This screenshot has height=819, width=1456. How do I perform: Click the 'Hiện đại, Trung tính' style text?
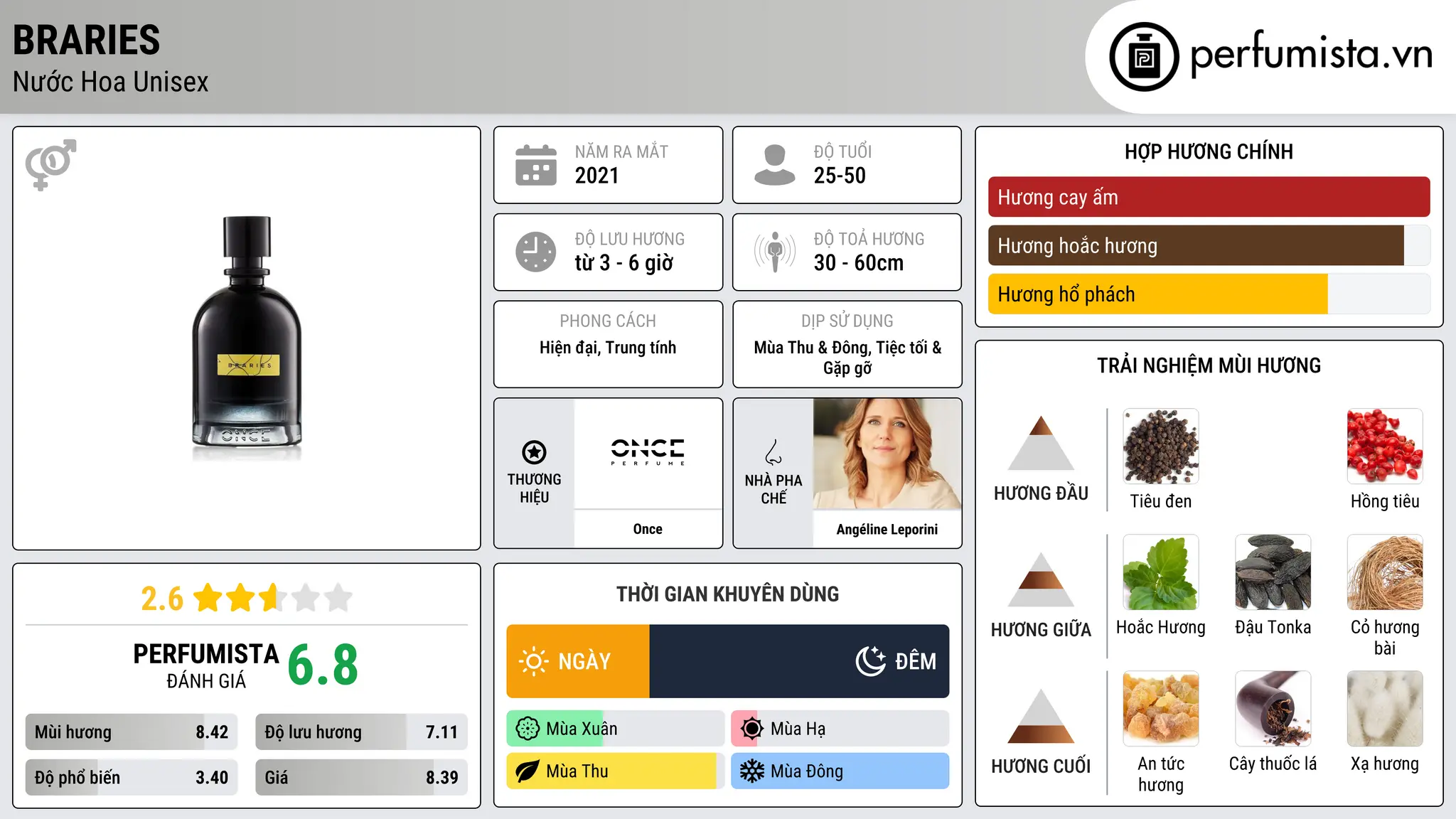[x=608, y=348]
